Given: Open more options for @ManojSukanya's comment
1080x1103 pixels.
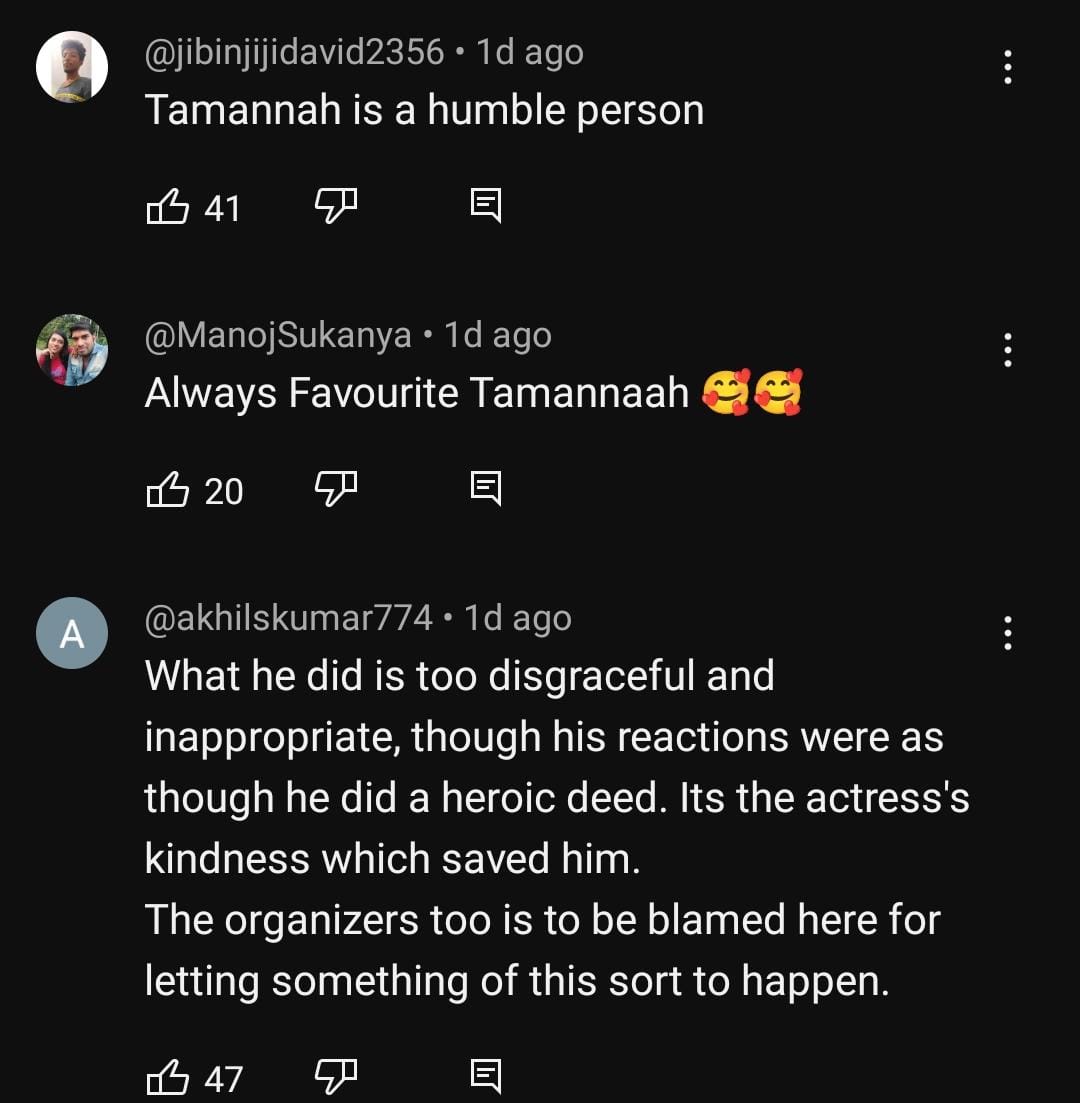Looking at the screenshot, I should 1008,350.
